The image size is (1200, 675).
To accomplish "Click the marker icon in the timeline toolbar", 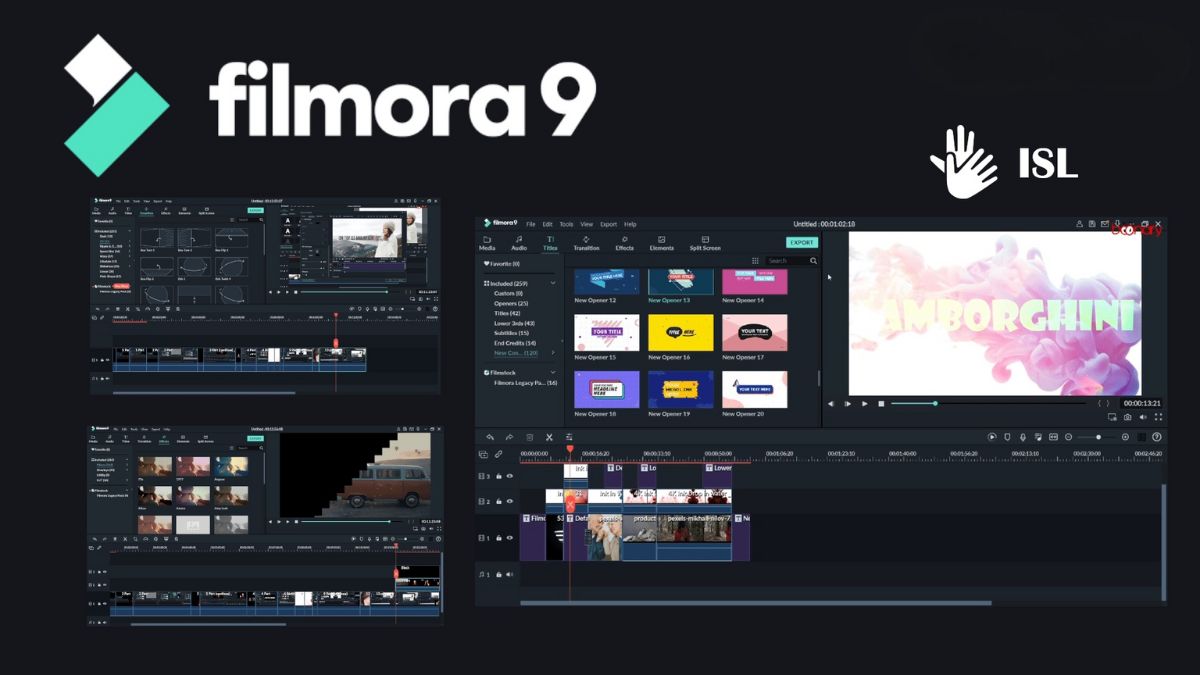I will (569, 437).
